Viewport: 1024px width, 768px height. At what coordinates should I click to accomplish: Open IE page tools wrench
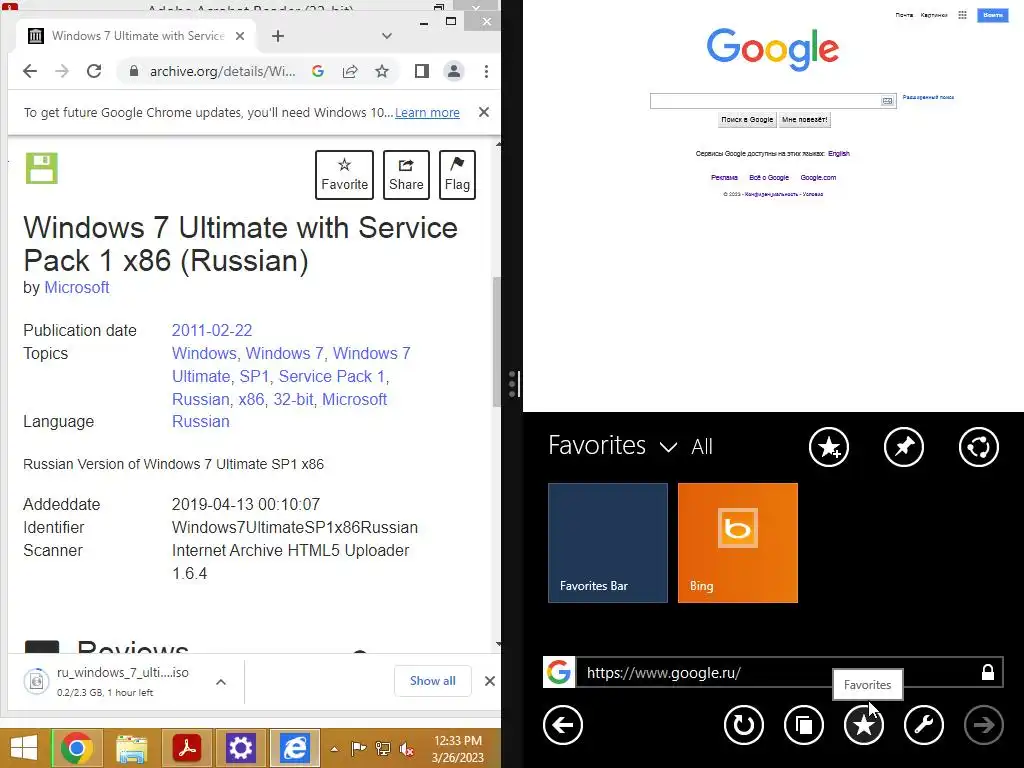pos(924,725)
